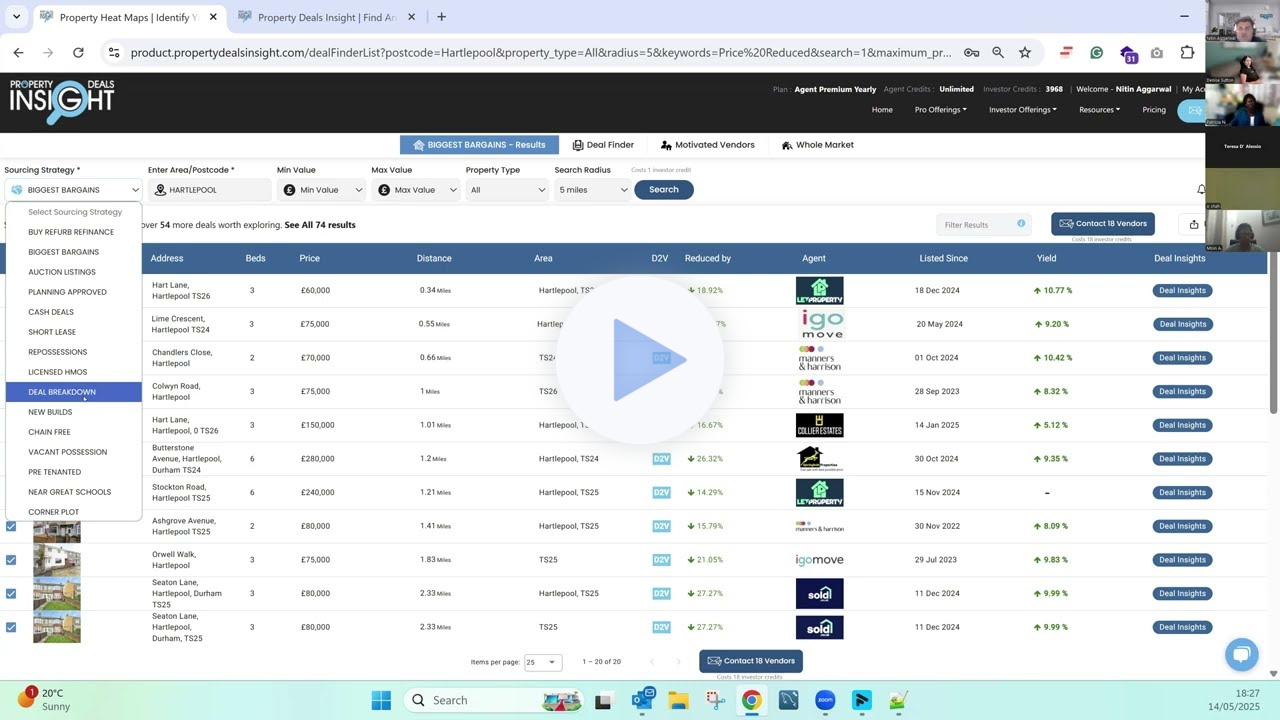Open File Explorer from the taskbar
1280x720 pixels.
pyautogui.click(x=678, y=700)
